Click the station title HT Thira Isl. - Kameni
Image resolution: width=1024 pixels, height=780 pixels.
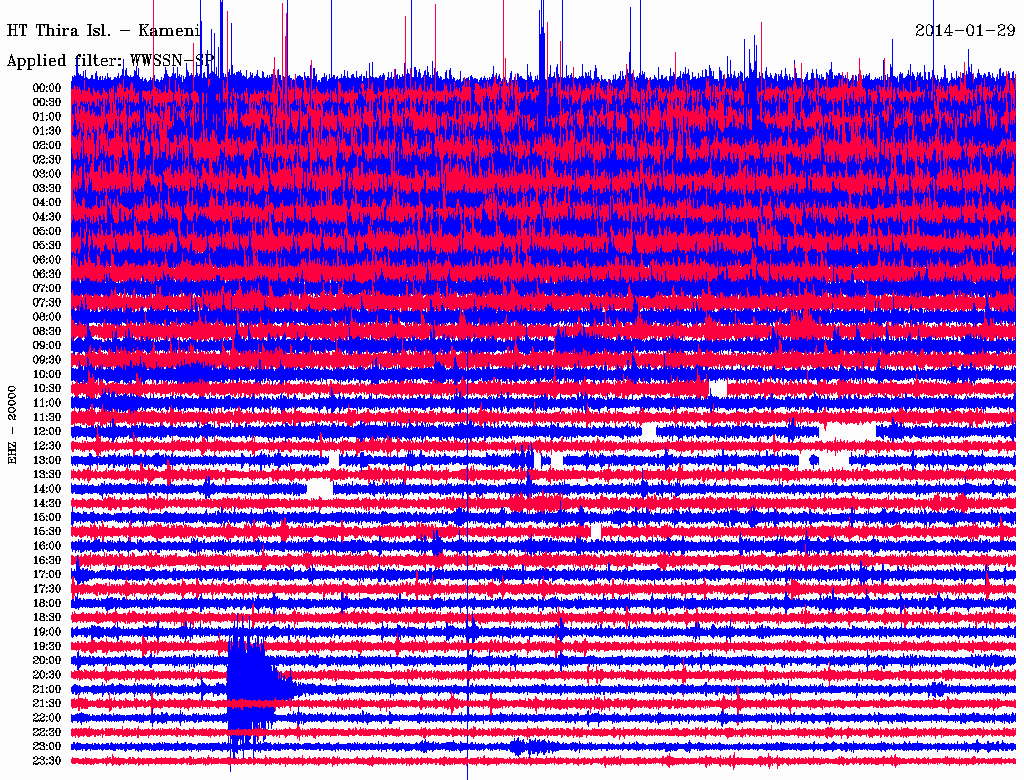point(104,31)
